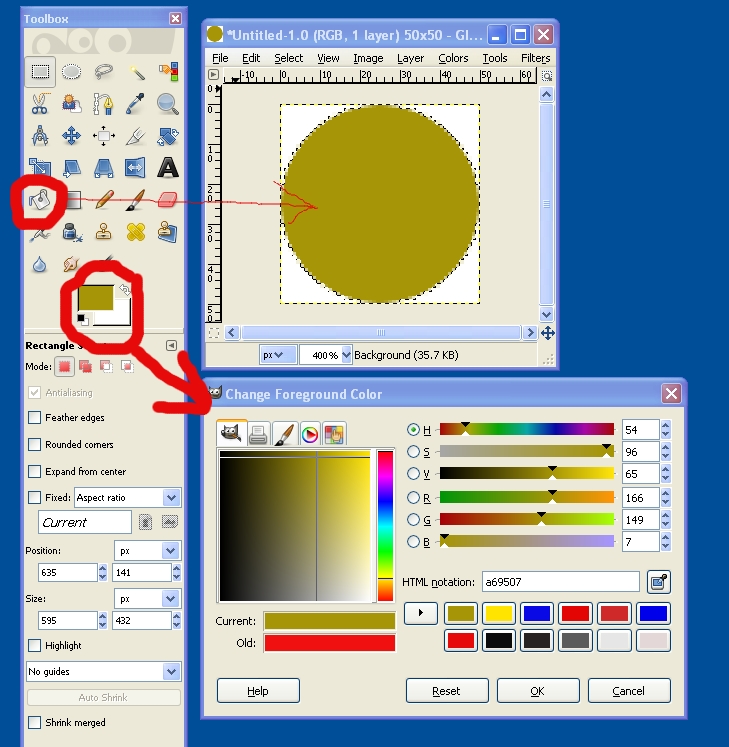The width and height of the screenshot is (729, 747).
Task: Open the Aspect ratio dropdown
Action: (128, 498)
